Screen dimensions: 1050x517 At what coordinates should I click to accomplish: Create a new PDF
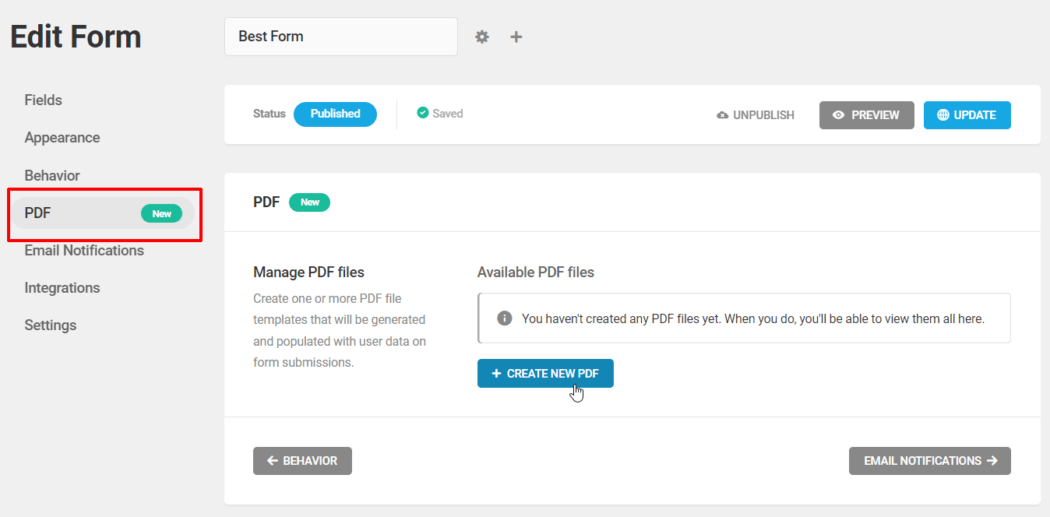[x=545, y=373]
